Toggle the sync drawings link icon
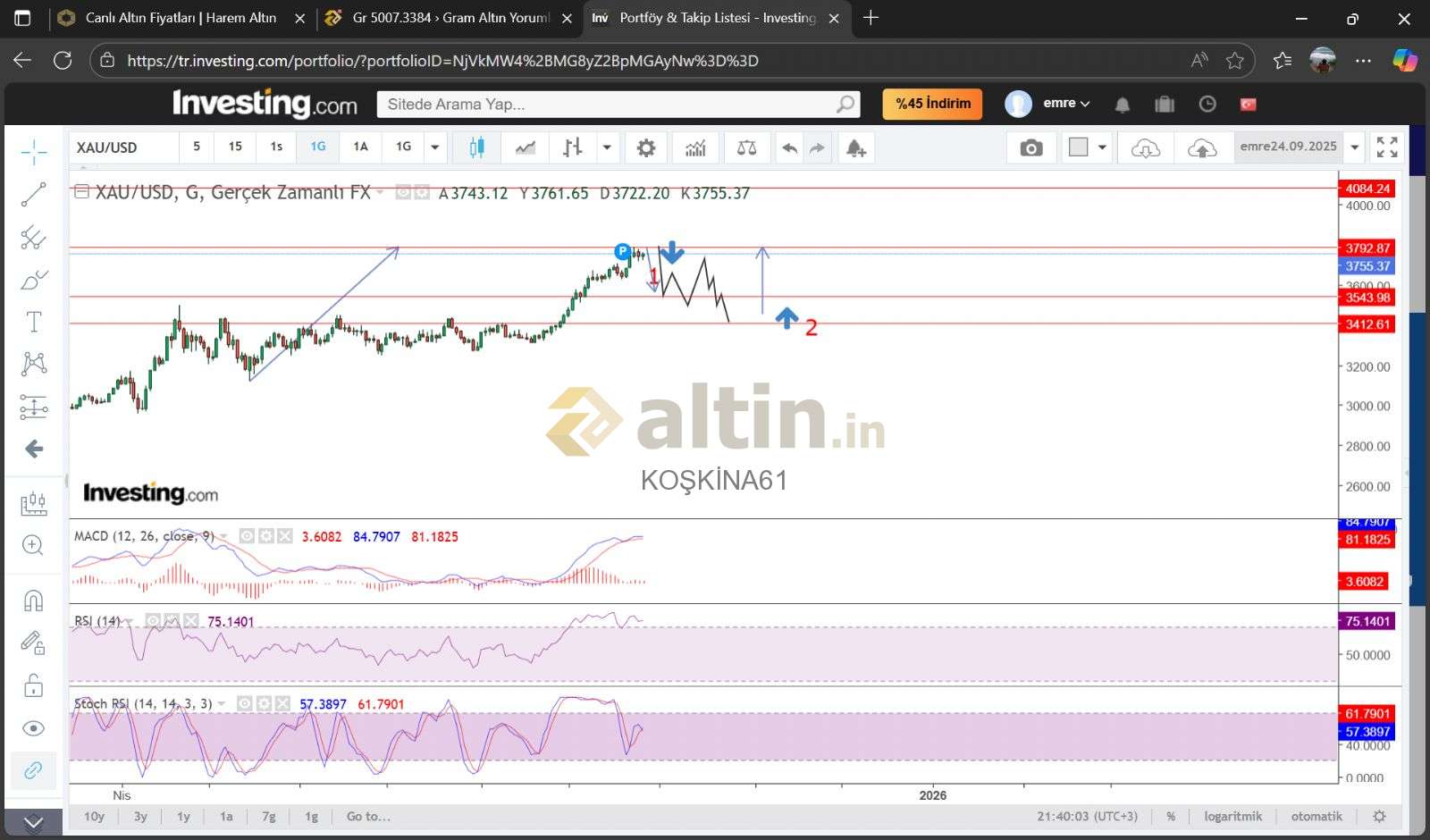 34,770
